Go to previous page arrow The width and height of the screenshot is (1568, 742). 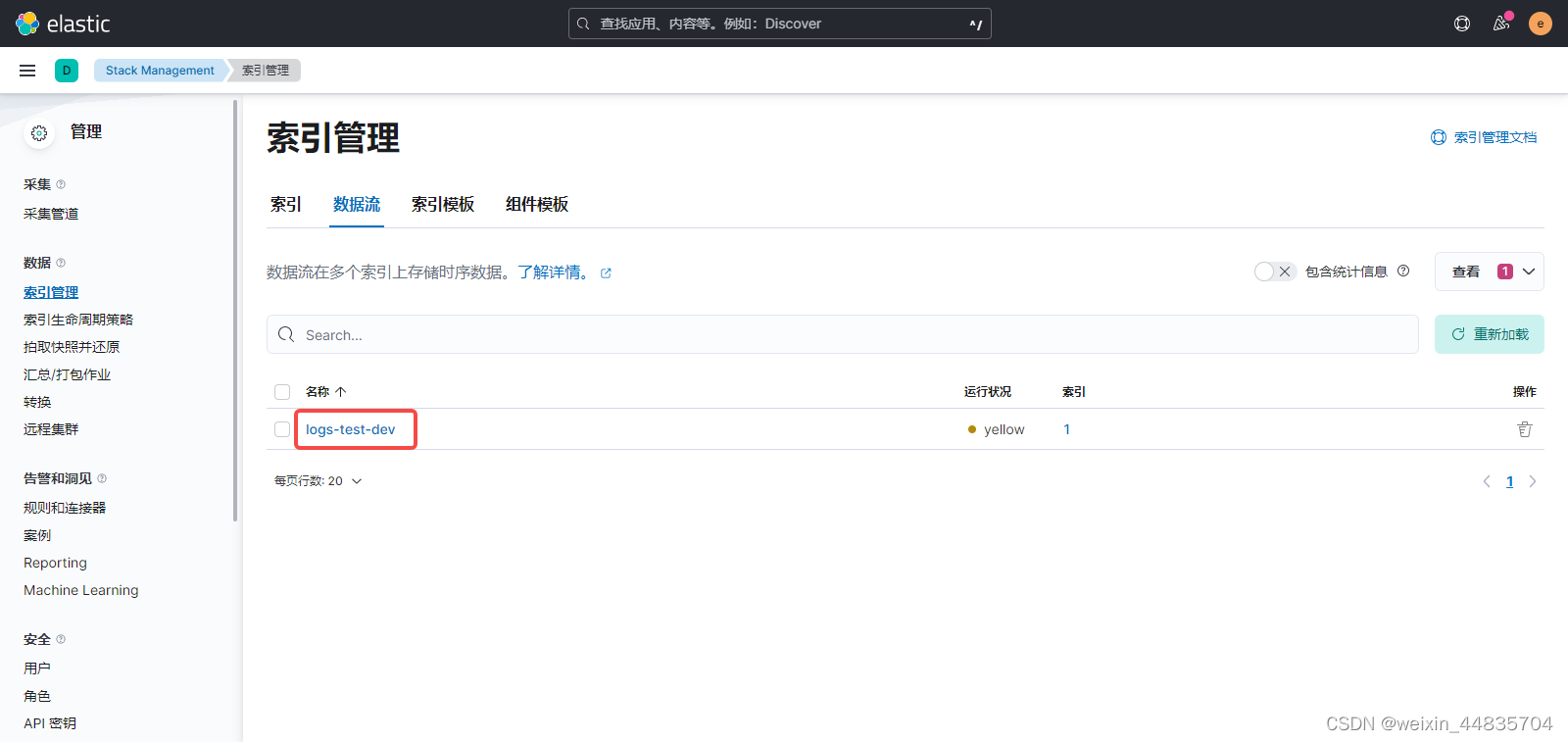click(x=1487, y=481)
